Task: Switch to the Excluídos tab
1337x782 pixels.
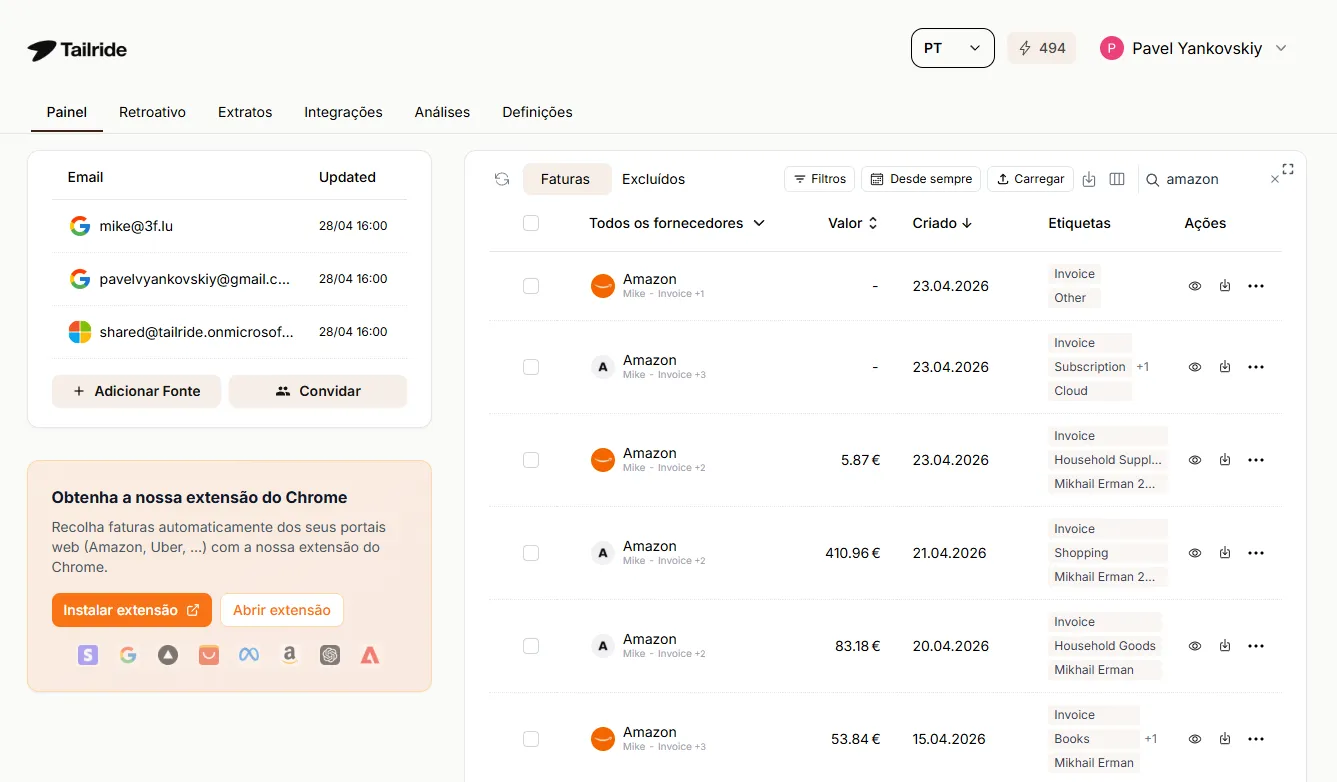Action: (x=653, y=179)
